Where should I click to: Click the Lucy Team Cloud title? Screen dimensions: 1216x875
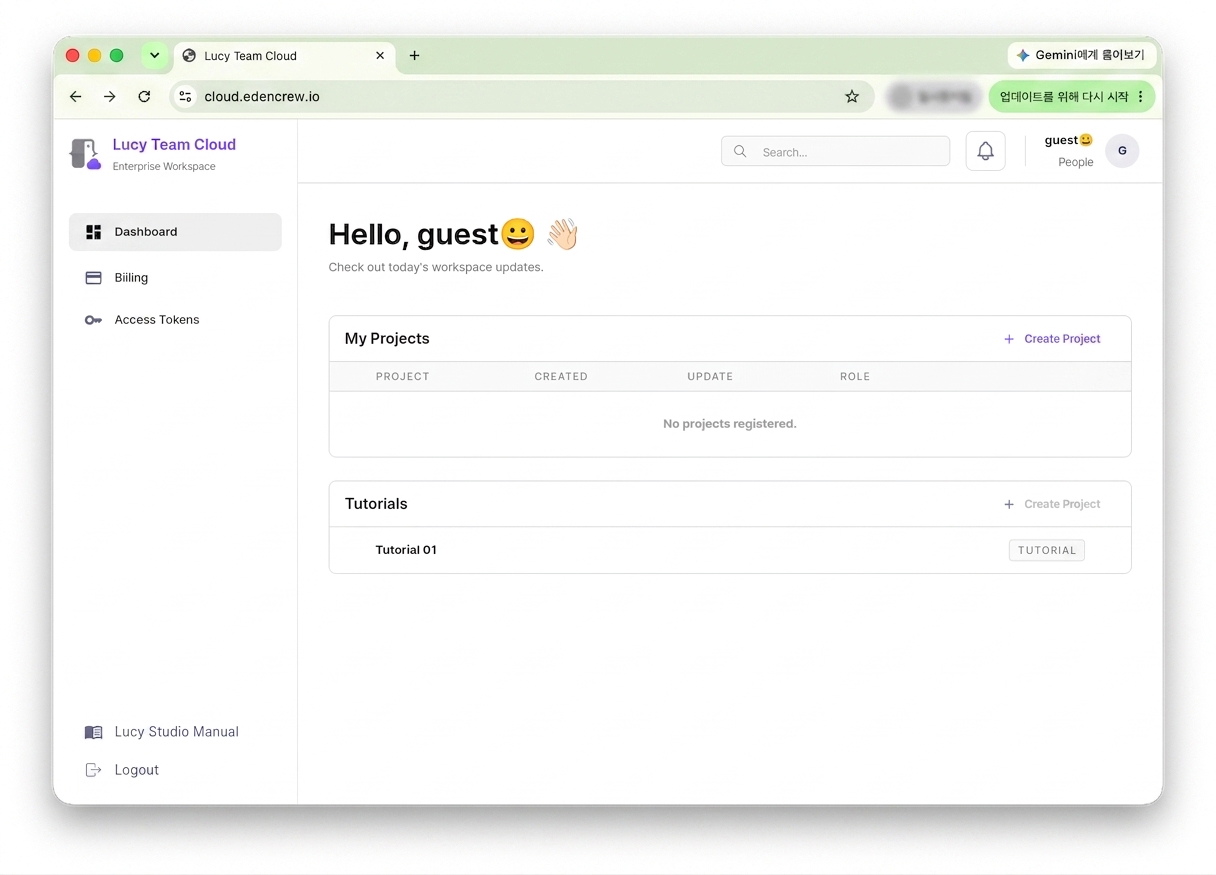click(174, 145)
